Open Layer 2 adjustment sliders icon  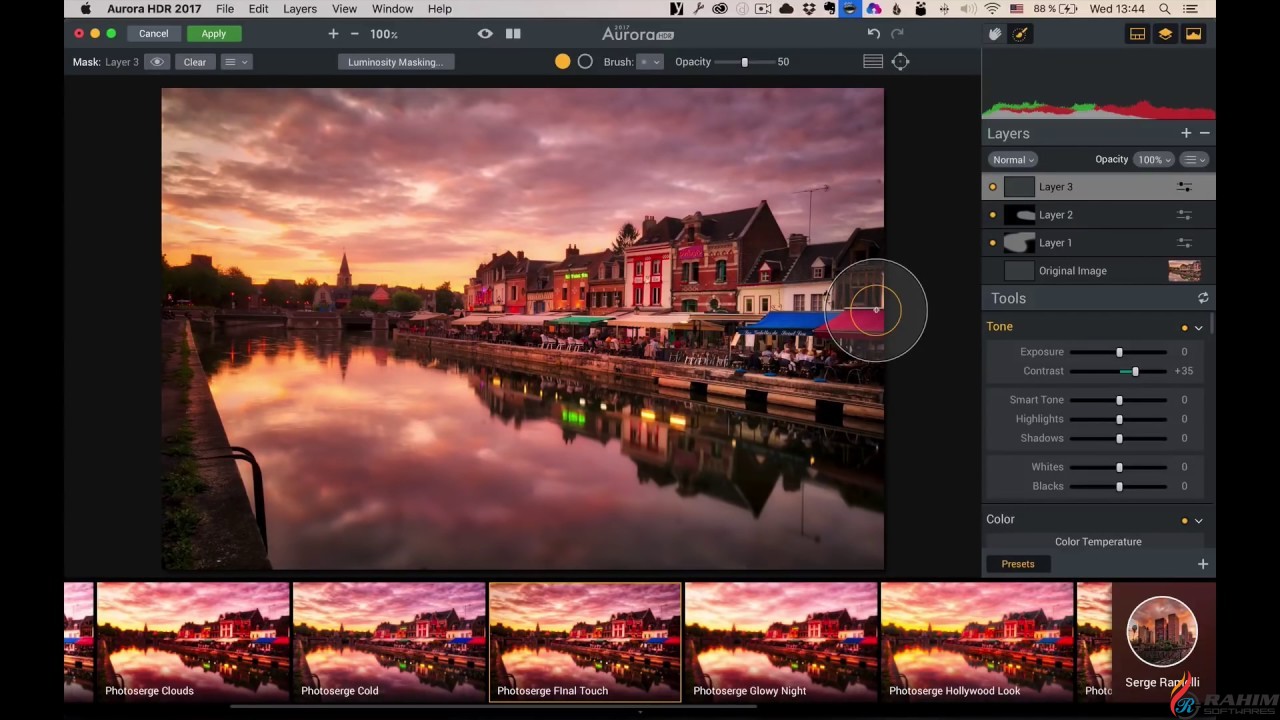(1184, 215)
